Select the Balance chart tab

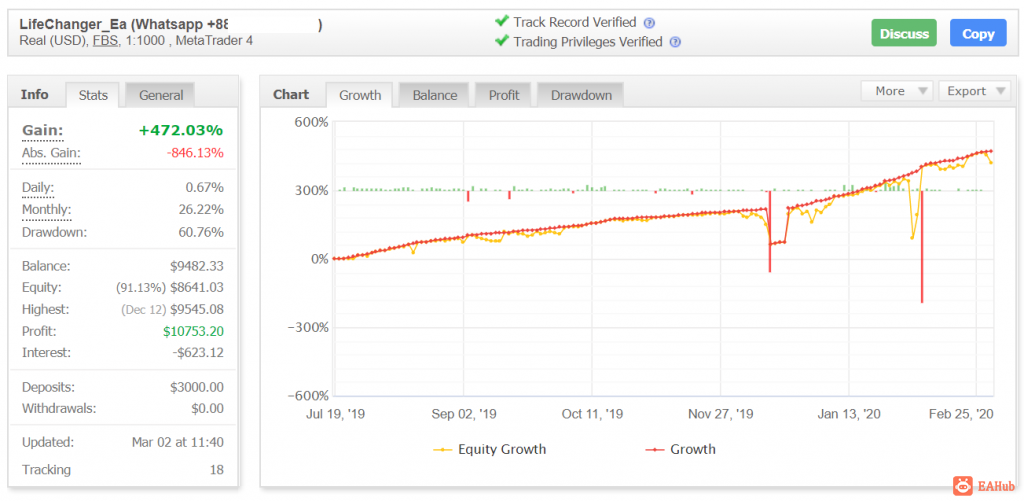pyautogui.click(x=434, y=95)
